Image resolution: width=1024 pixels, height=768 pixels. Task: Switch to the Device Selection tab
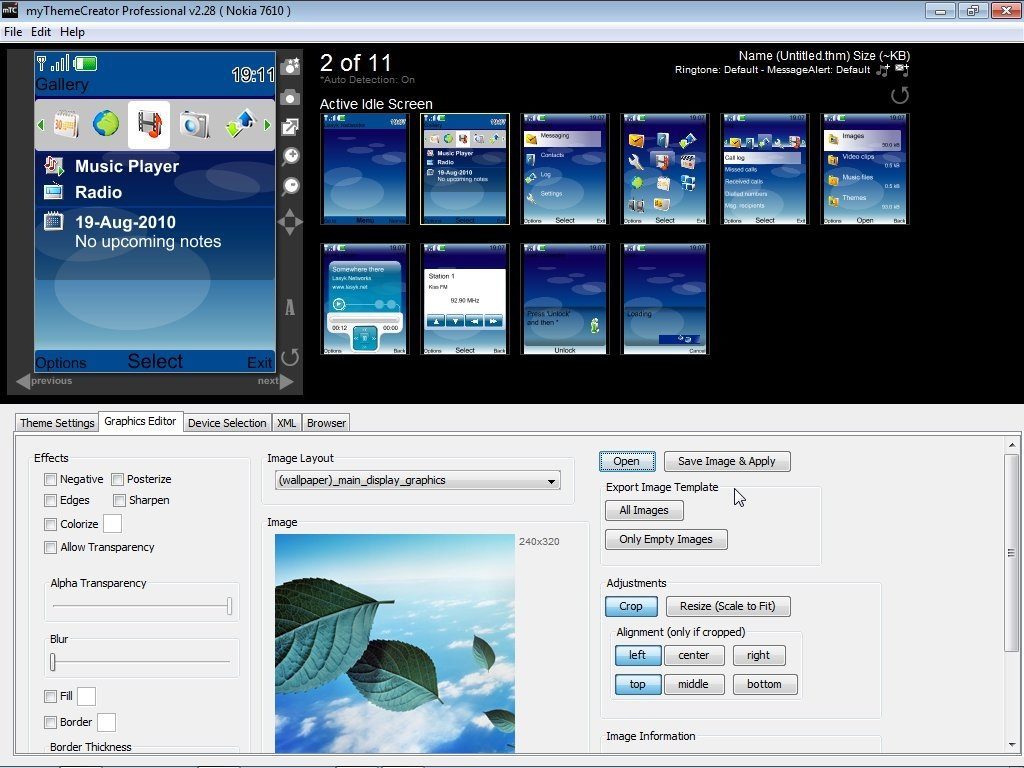pyautogui.click(x=227, y=422)
